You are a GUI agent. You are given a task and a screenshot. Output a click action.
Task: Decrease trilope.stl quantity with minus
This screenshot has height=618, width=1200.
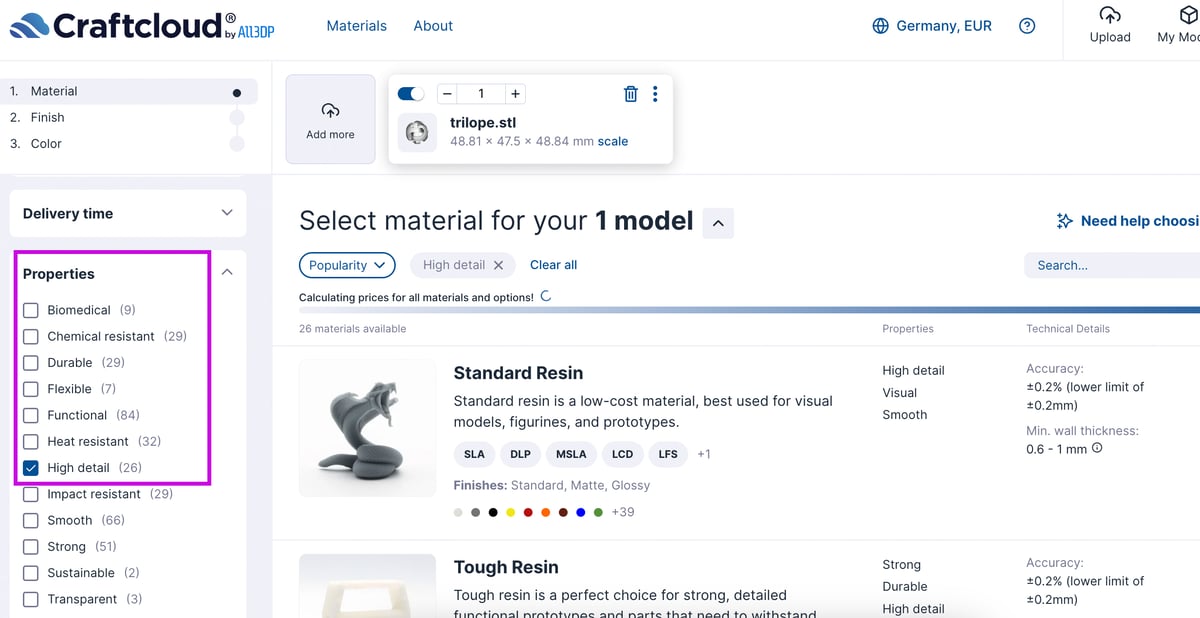447,93
